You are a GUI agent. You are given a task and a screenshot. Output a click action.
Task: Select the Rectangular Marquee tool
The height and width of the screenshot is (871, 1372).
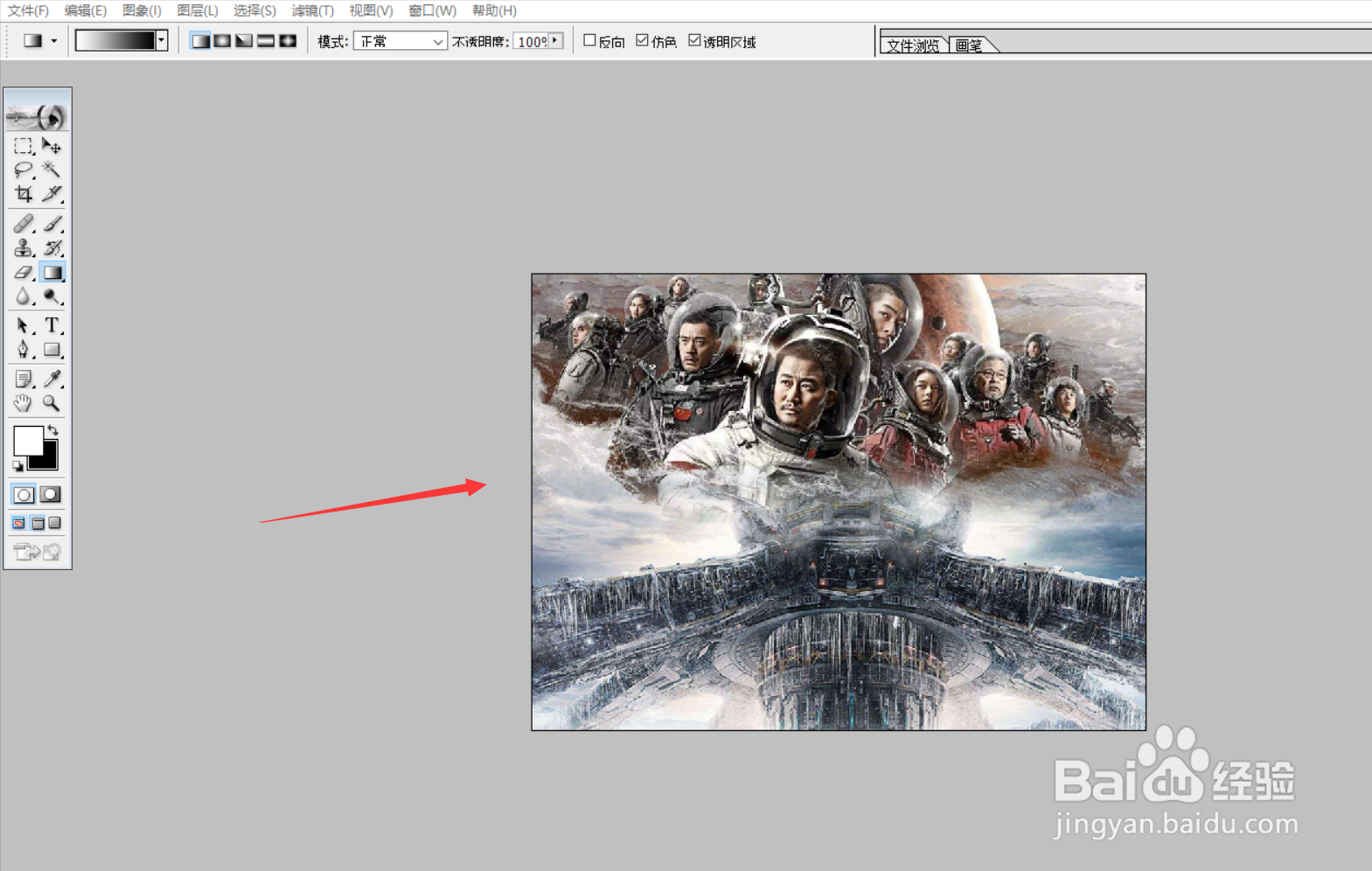[24, 146]
